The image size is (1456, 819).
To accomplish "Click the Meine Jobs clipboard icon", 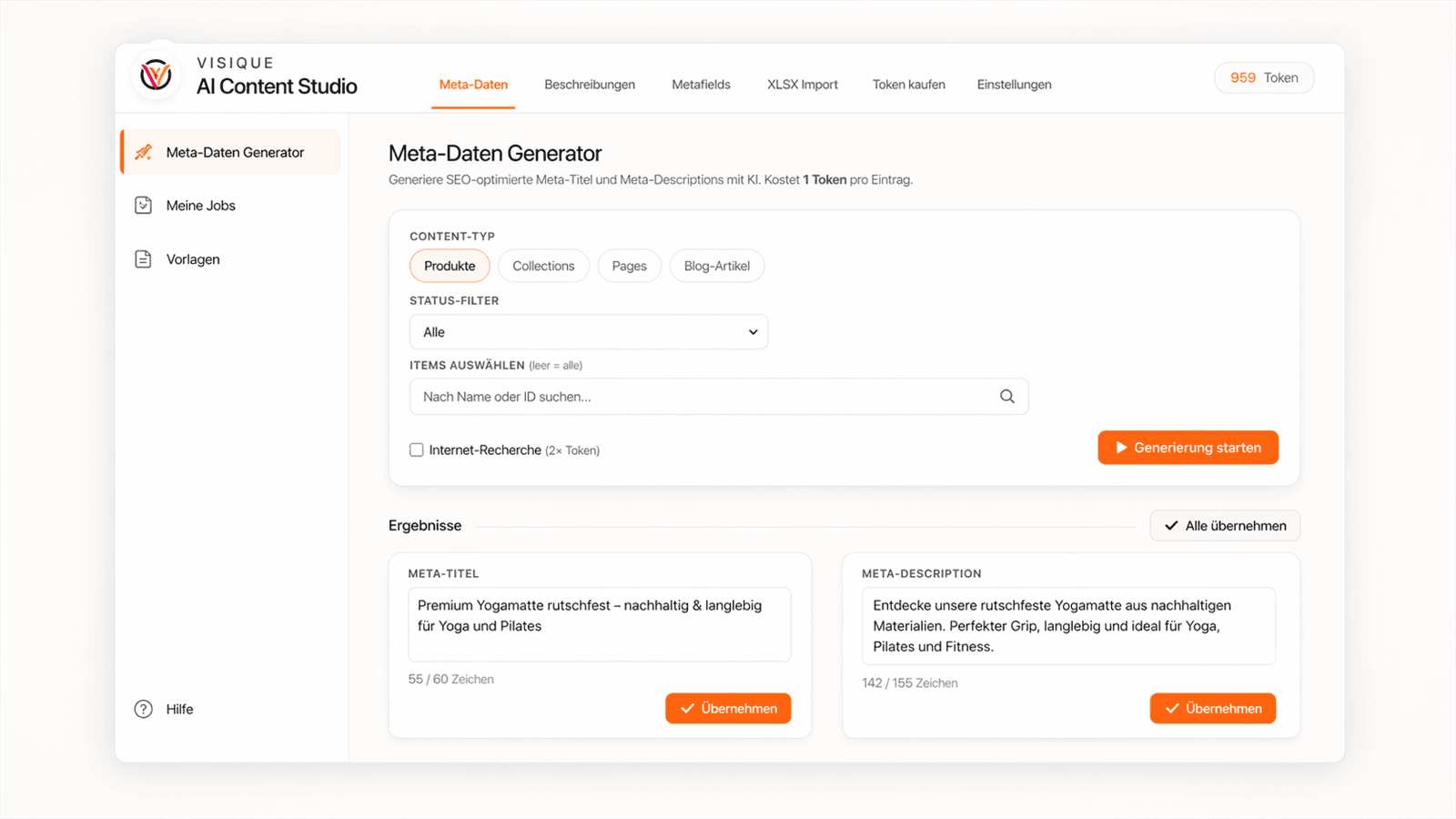I will pos(143,206).
